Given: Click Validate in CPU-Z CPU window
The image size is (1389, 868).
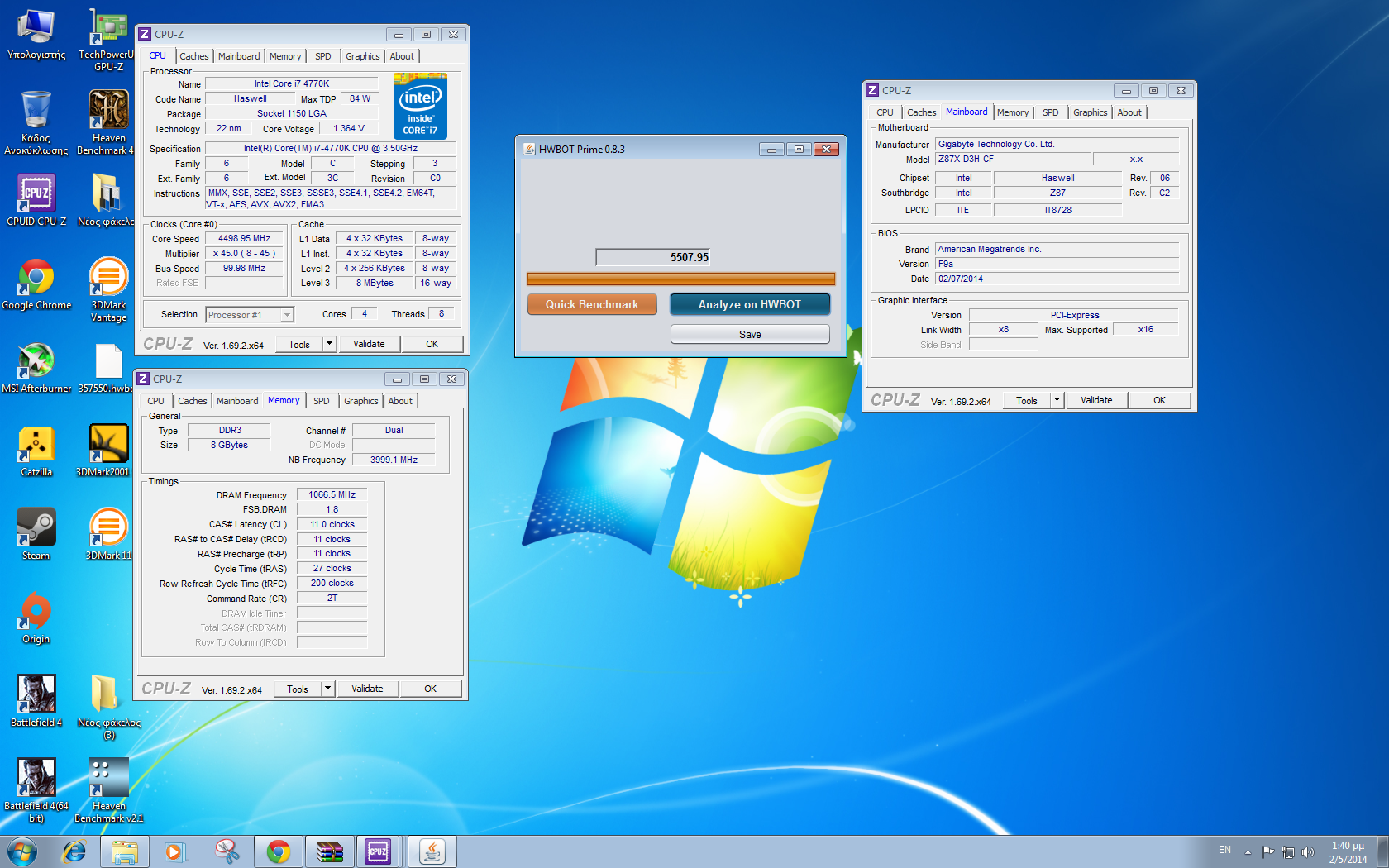Looking at the screenshot, I should 369,344.
